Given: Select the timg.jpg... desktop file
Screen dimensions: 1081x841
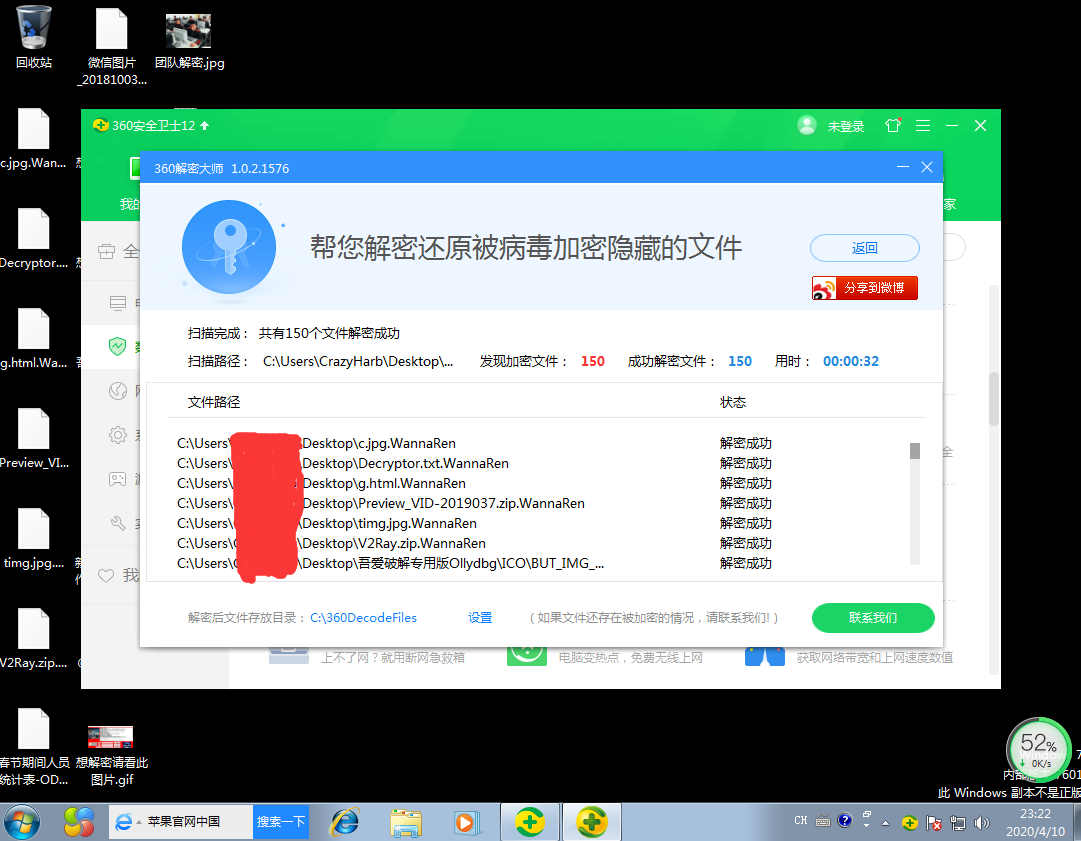Looking at the screenshot, I should [33, 538].
